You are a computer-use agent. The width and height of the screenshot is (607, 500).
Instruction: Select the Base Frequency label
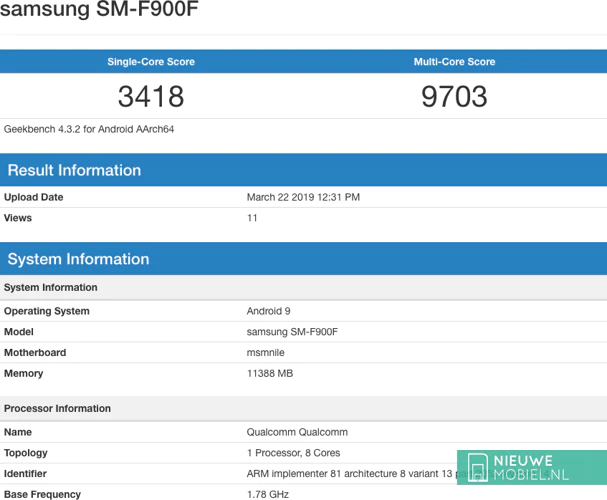coord(43,494)
